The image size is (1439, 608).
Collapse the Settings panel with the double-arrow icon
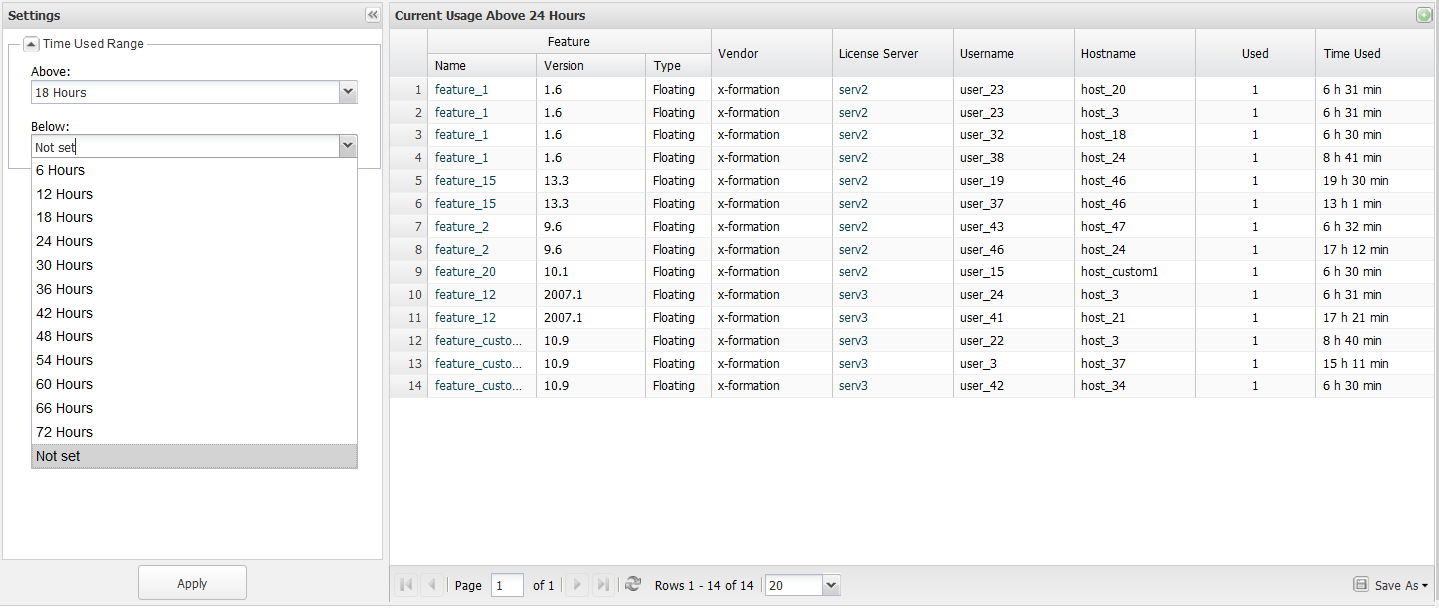coord(373,15)
